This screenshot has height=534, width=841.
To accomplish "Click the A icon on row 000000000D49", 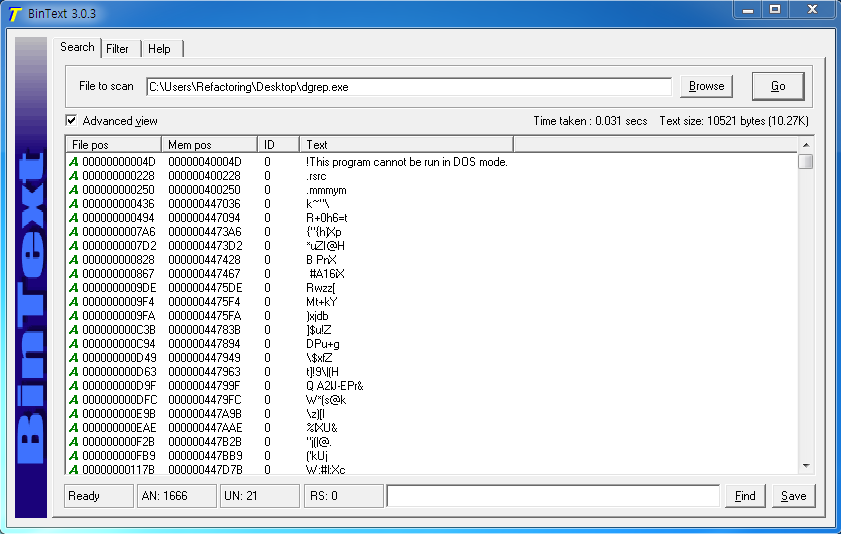I will click(73, 358).
